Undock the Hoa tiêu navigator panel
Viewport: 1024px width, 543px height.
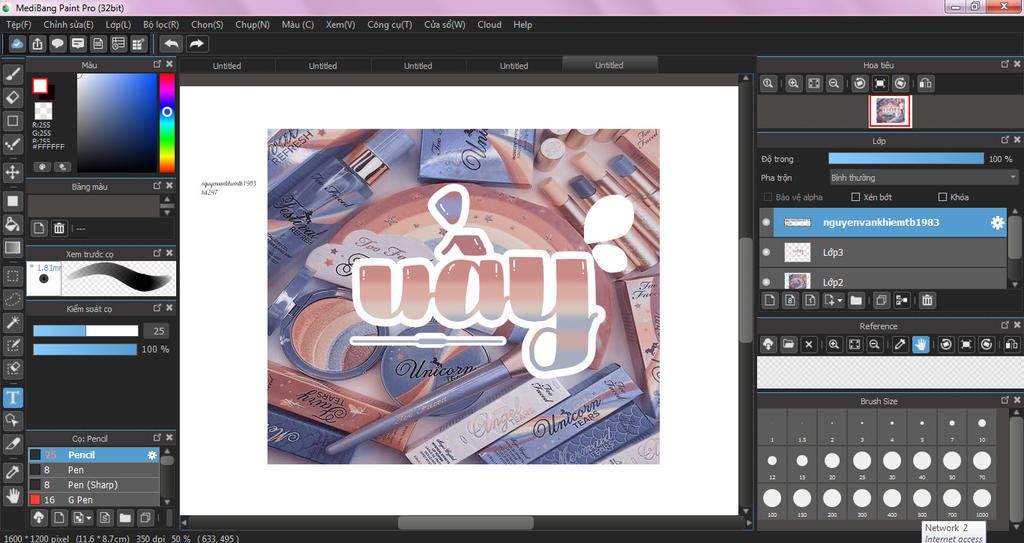(x=1005, y=64)
